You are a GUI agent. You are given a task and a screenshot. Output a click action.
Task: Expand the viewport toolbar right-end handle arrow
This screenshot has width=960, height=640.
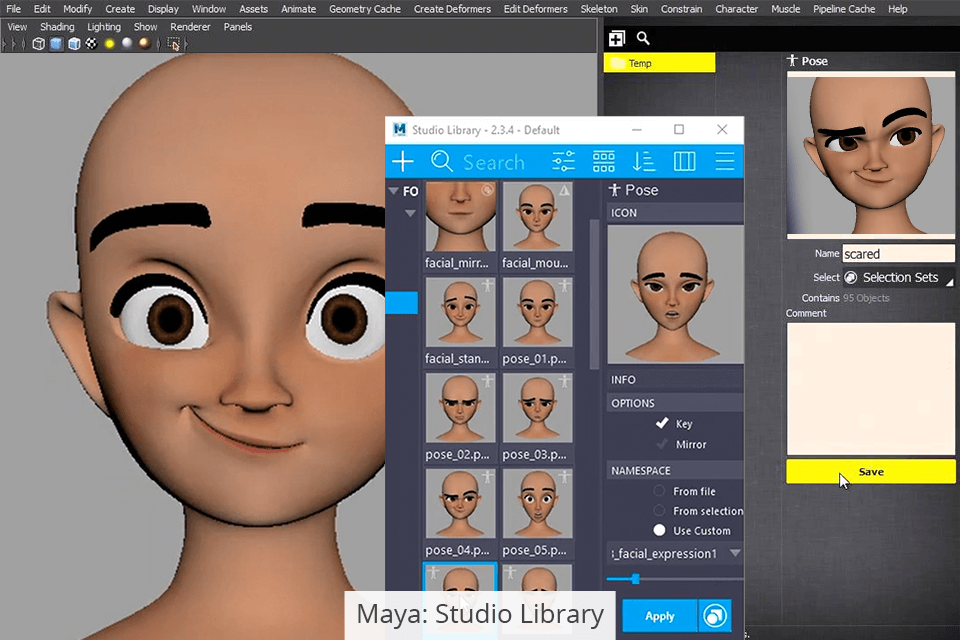(186, 44)
